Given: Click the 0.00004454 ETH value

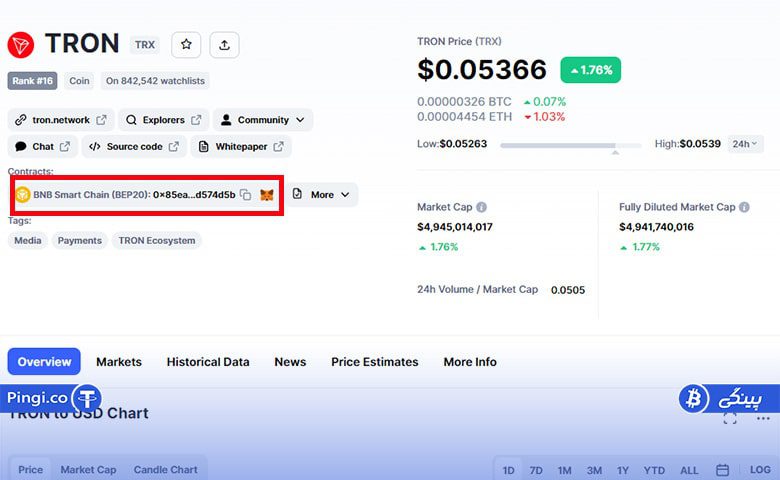Looking at the screenshot, I should tap(464, 117).
